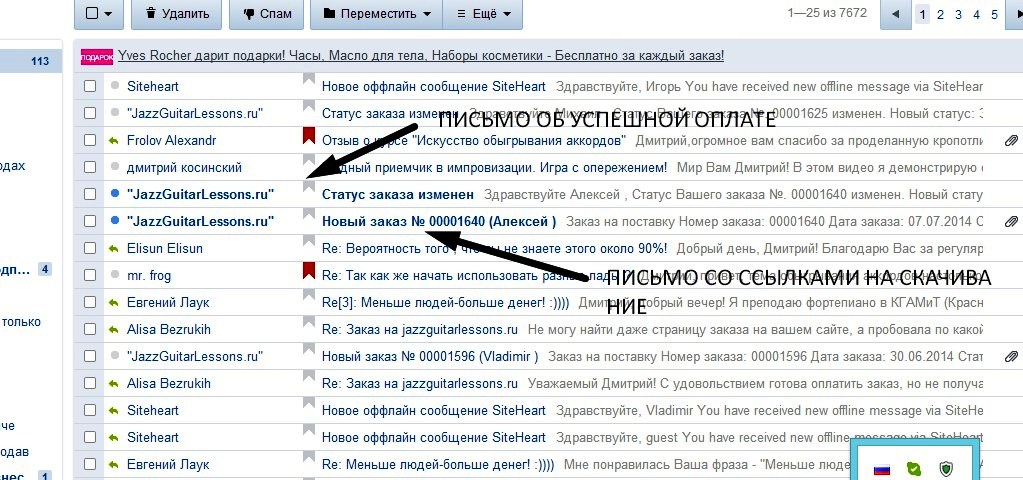Jump to page 5 in the pagination

coord(994,14)
